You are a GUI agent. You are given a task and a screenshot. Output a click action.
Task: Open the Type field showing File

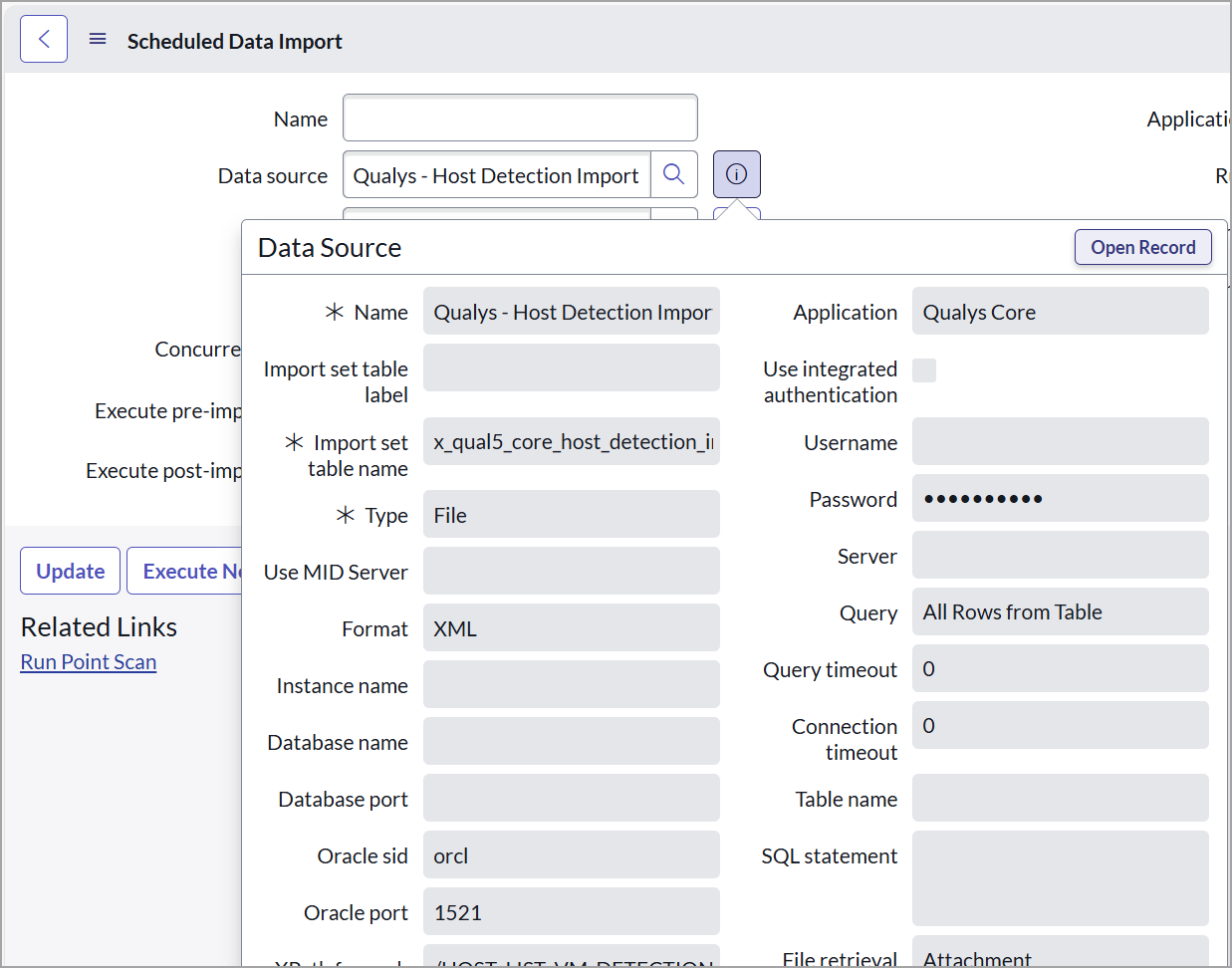571,515
